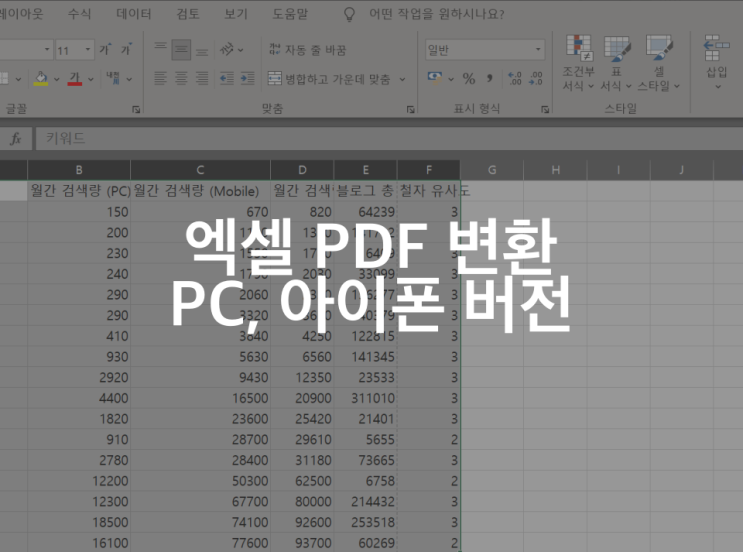The image size is (743, 552).
Task: Increase decimal places
Action: [515, 79]
